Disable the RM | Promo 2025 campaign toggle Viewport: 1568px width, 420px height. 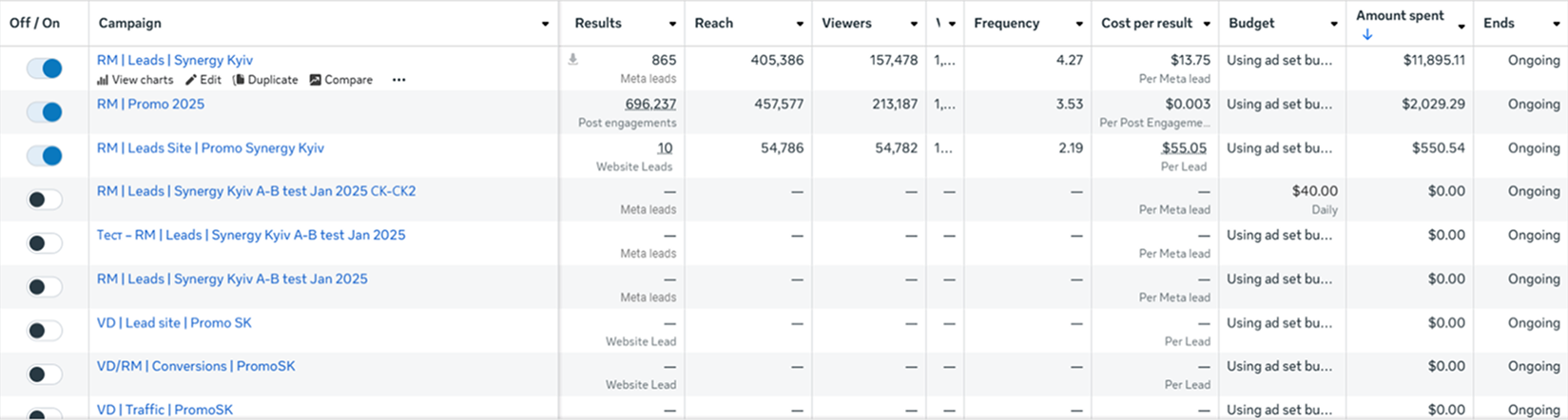44,112
